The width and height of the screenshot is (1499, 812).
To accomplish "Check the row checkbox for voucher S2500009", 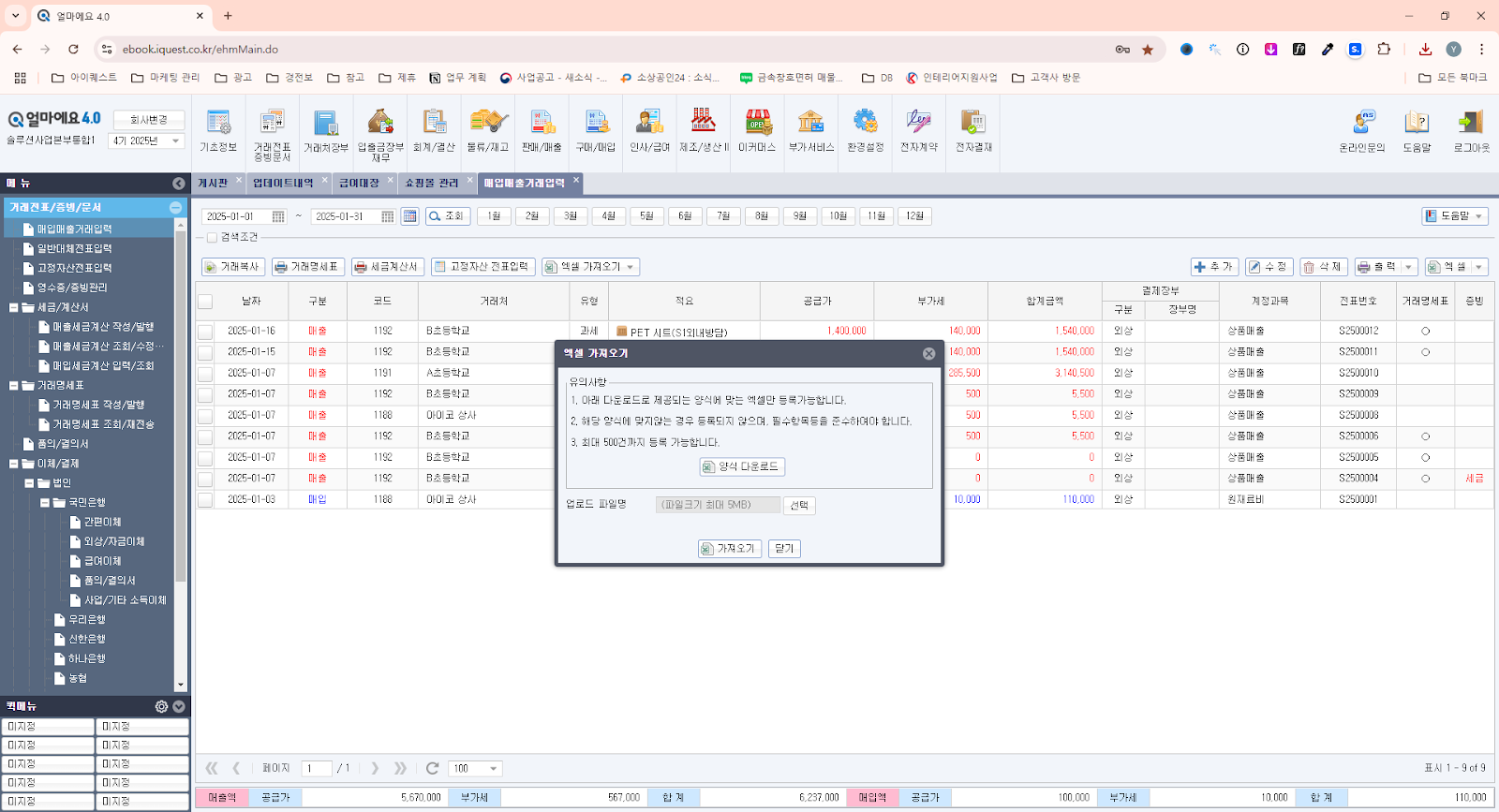I will (x=205, y=394).
